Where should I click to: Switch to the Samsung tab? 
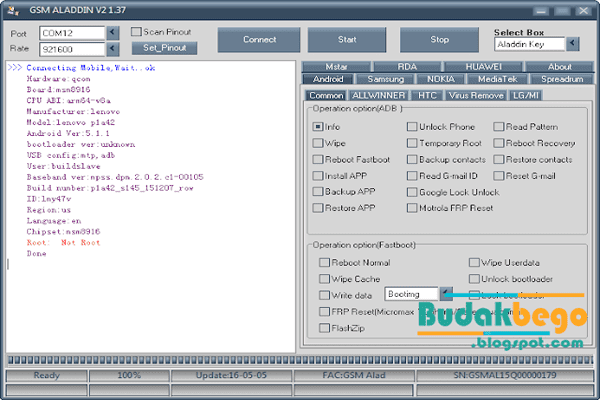pos(385,79)
